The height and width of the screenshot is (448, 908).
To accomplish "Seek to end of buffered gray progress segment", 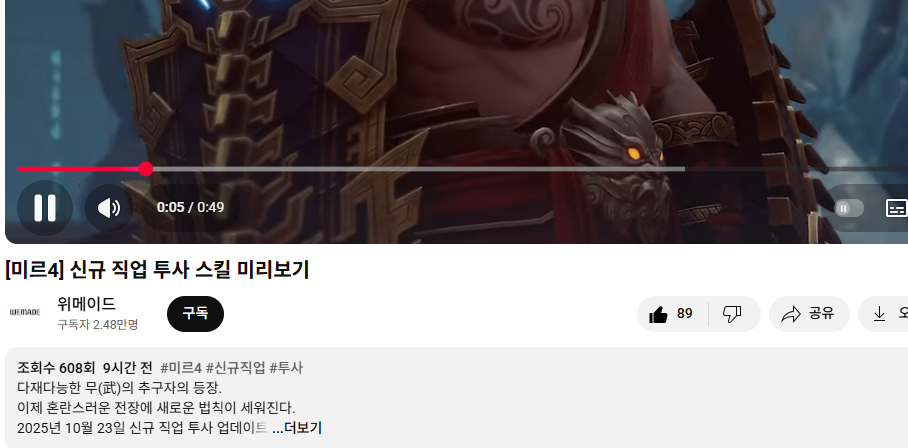I will click(x=683, y=169).
